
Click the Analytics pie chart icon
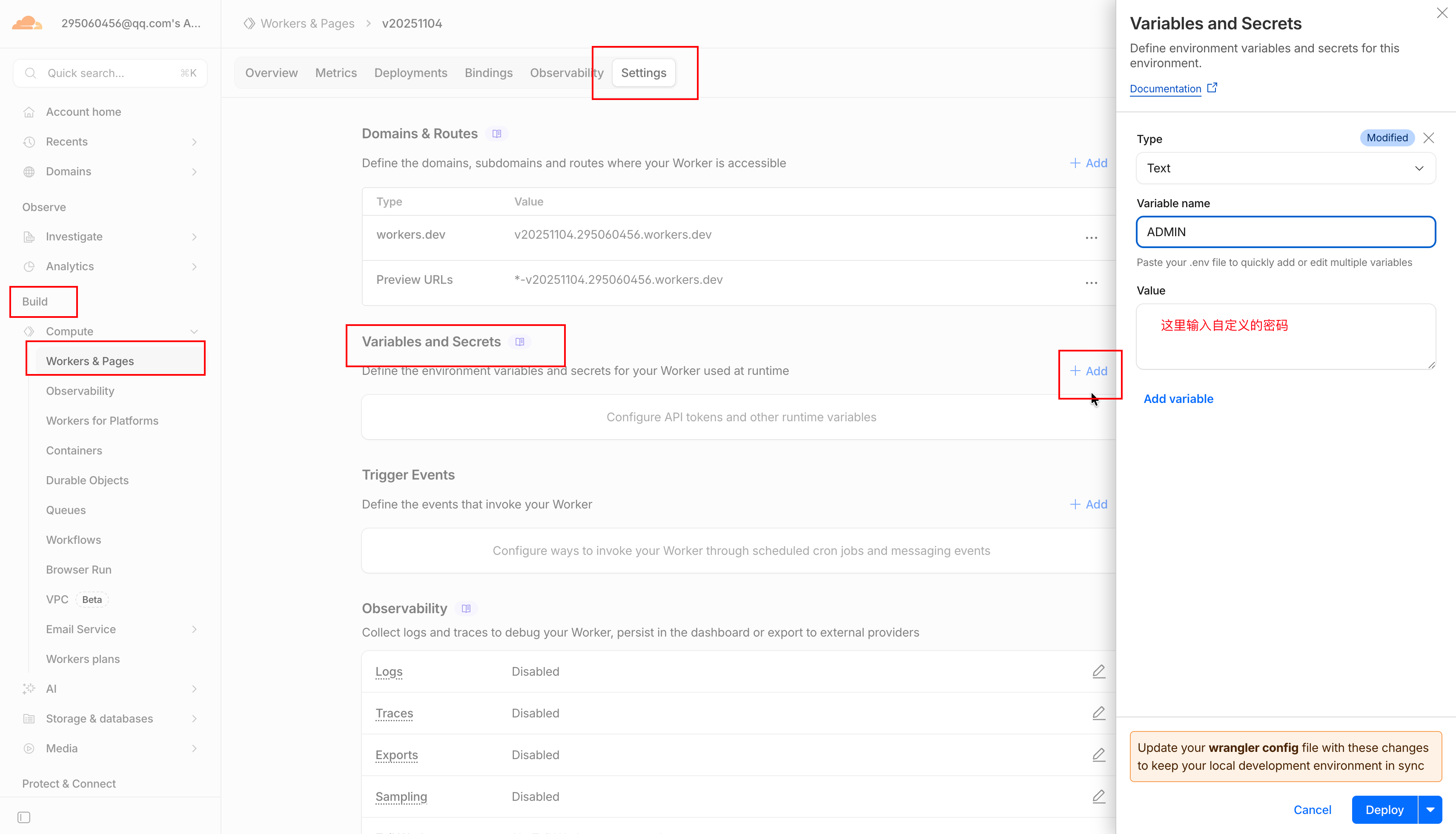click(29, 267)
